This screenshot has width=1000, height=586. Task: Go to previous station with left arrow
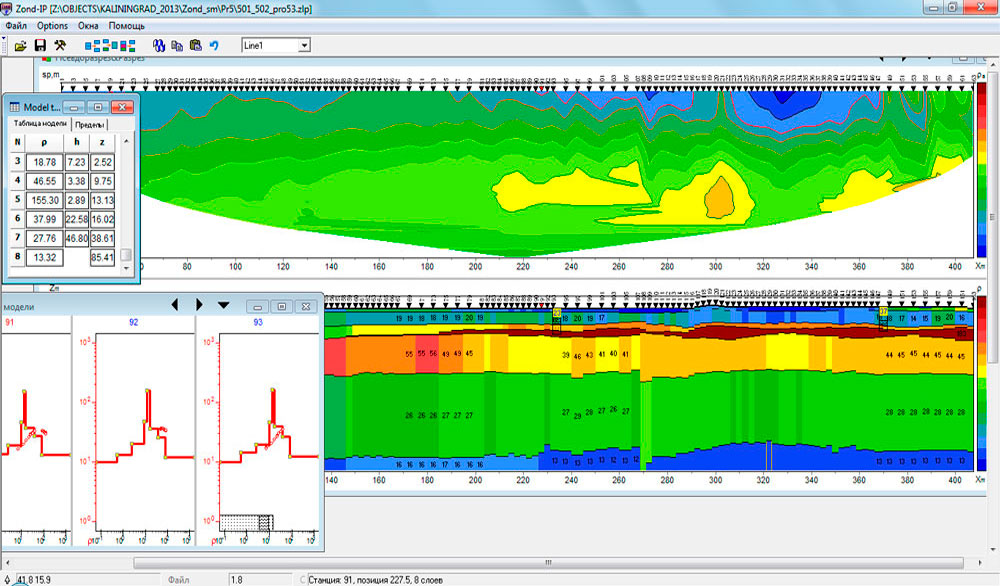click(175, 305)
